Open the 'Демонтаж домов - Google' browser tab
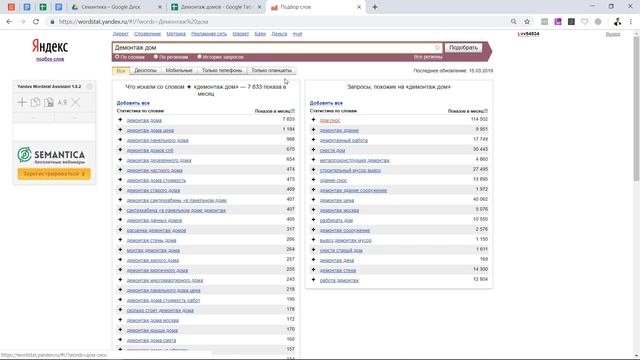This screenshot has height=360, width=640. [x=216, y=7]
